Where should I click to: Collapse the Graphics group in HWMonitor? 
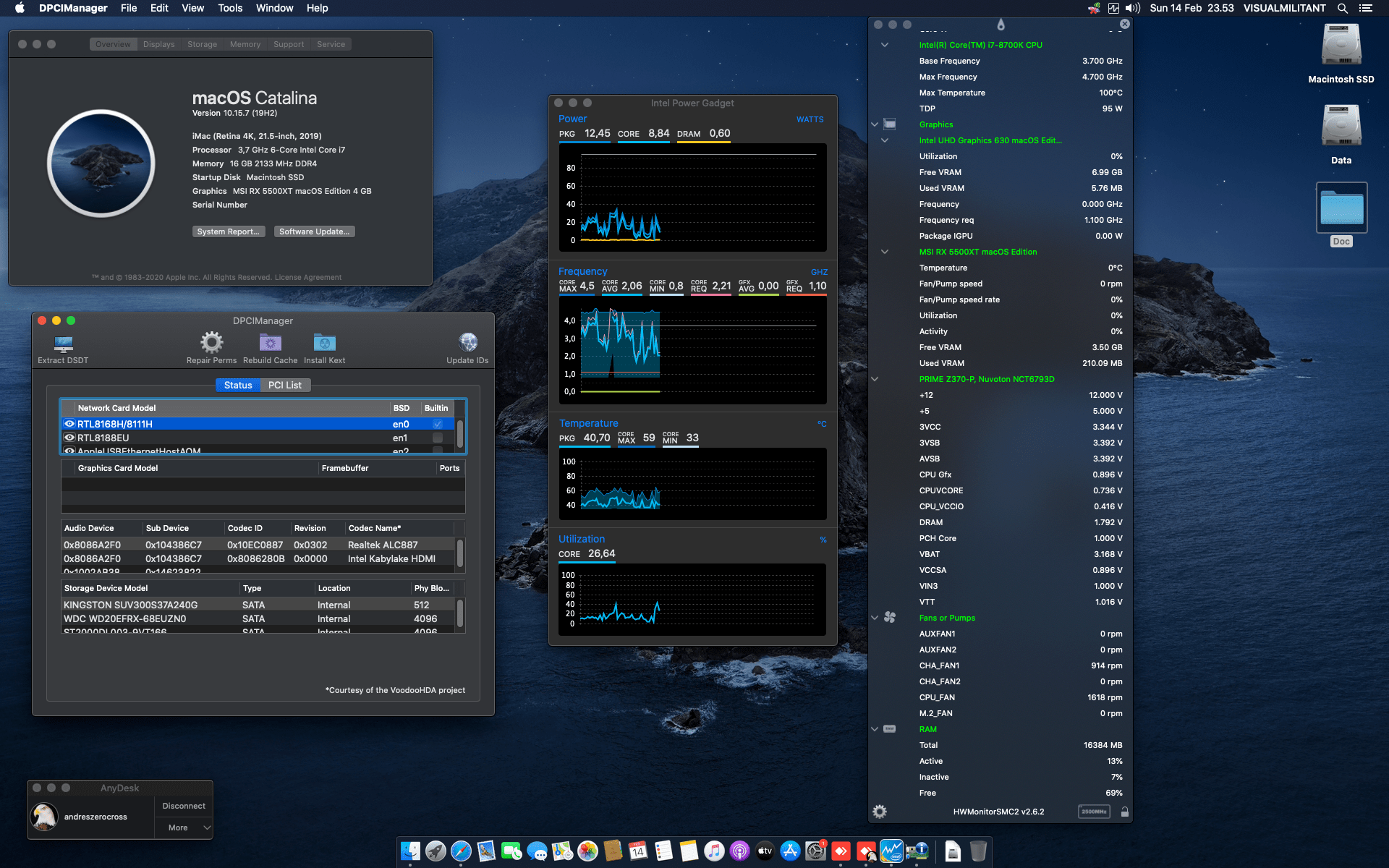[875, 124]
